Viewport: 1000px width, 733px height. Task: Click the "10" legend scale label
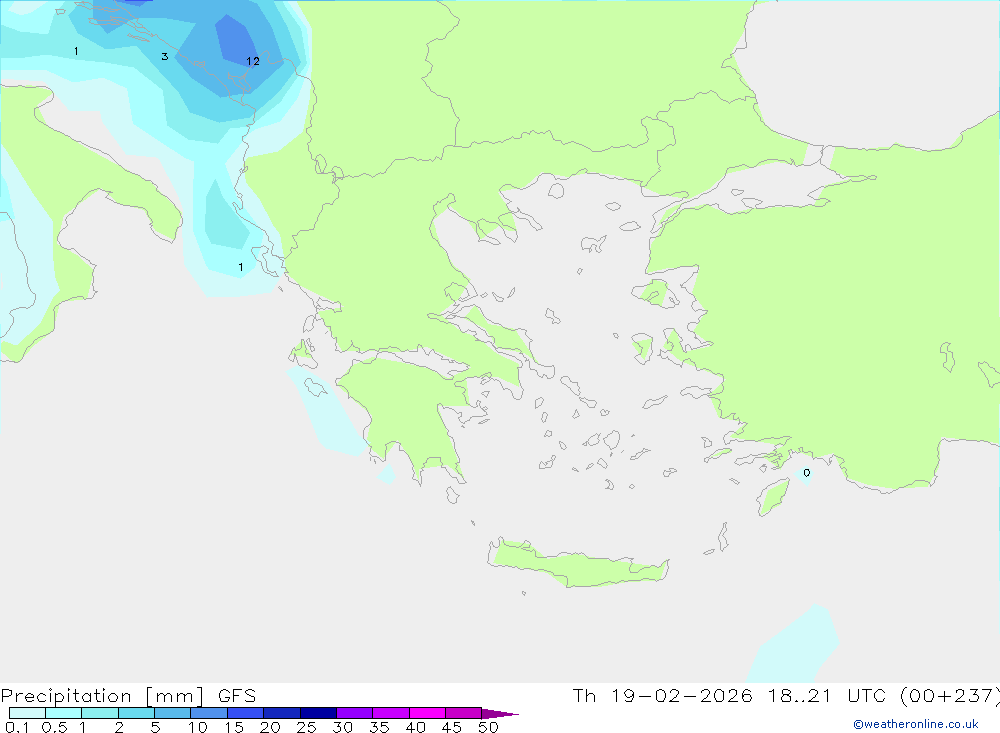[x=198, y=727]
